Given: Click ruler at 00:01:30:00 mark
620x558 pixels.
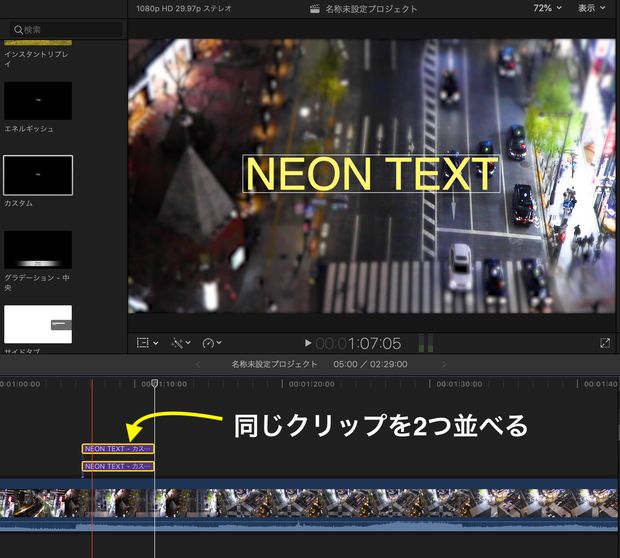Looking at the screenshot, I should click(x=459, y=384).
